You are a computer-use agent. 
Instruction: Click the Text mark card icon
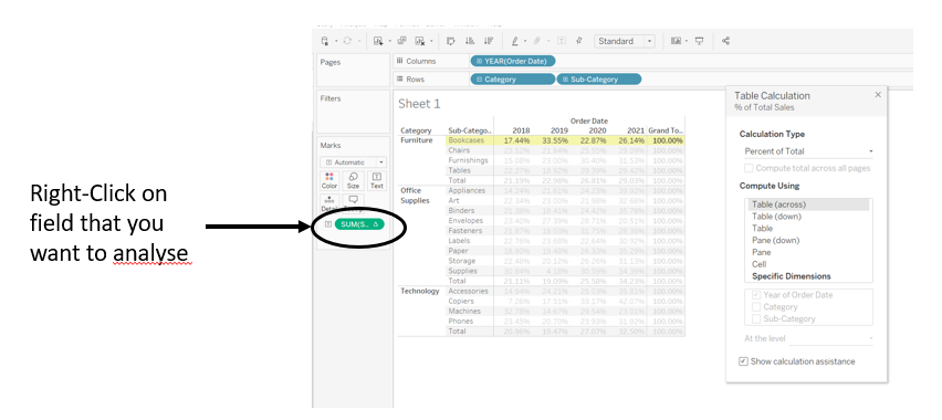(x=377, y=179)
